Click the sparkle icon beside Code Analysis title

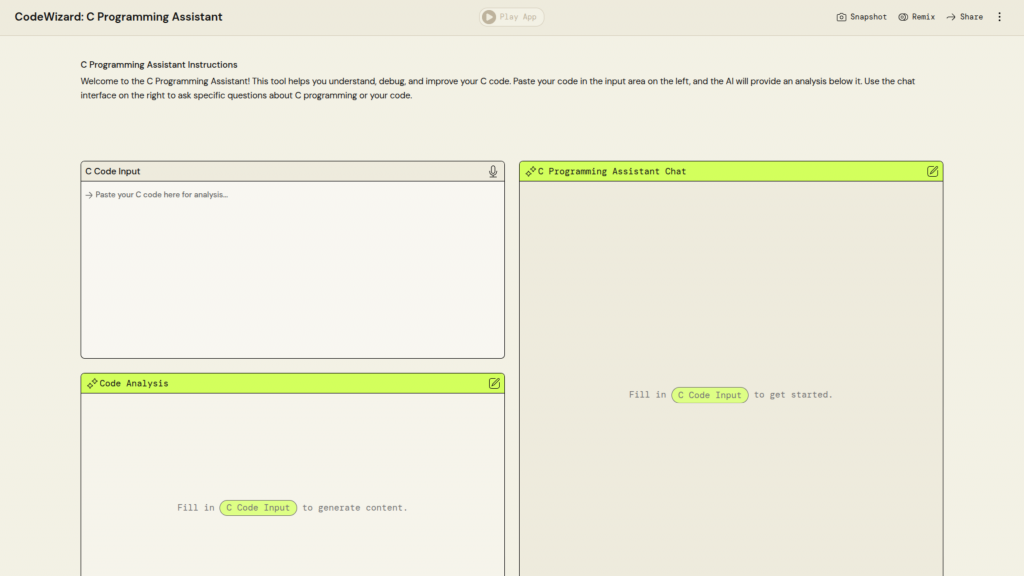pos(91,383)
